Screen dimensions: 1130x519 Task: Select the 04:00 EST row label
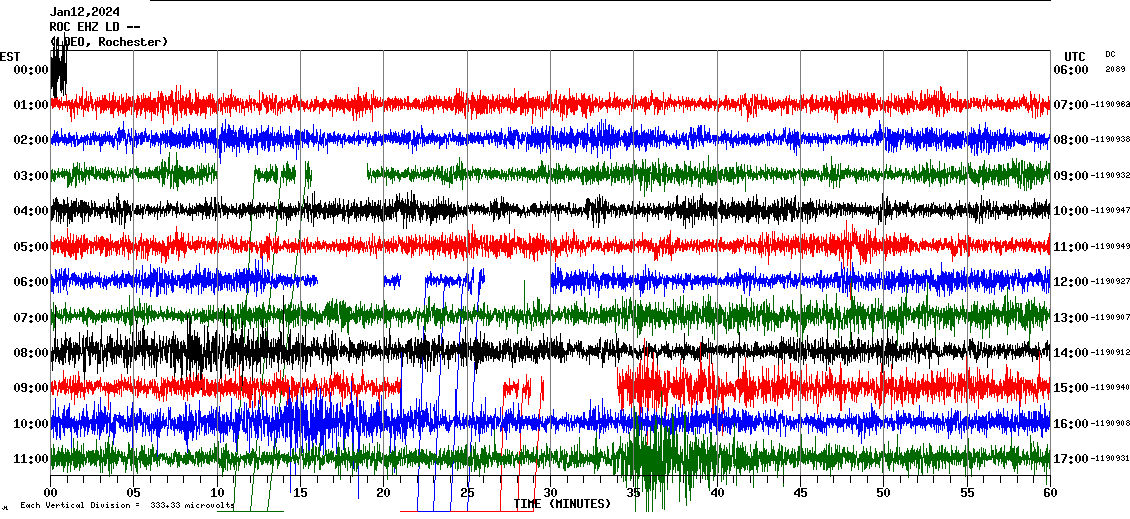pos(31,211)
